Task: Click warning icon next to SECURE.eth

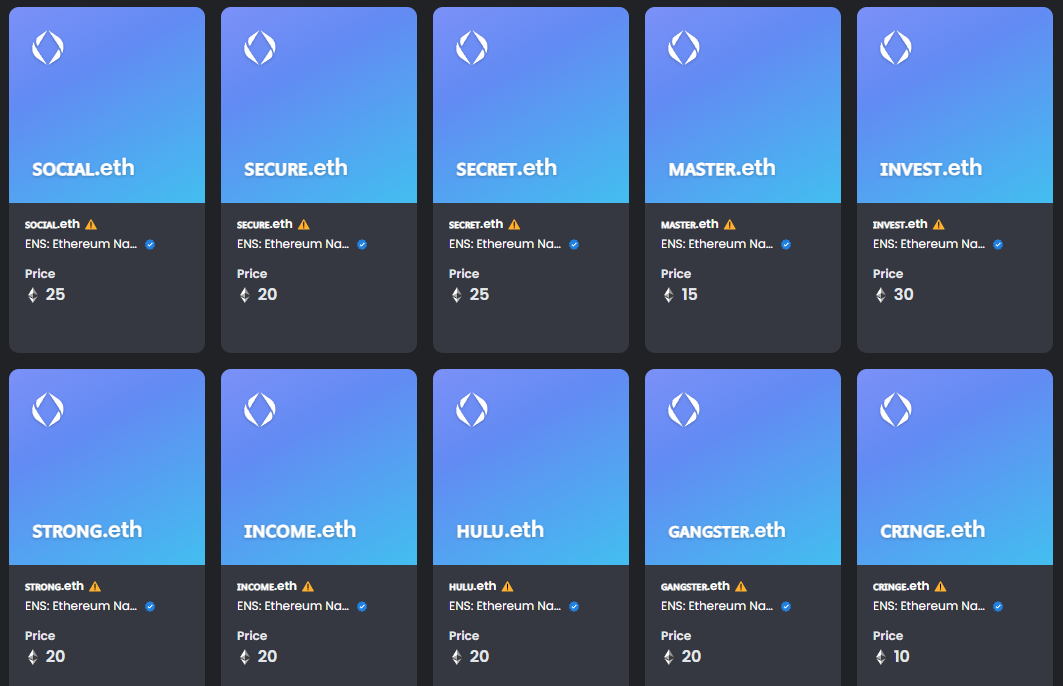Action: 304,224
